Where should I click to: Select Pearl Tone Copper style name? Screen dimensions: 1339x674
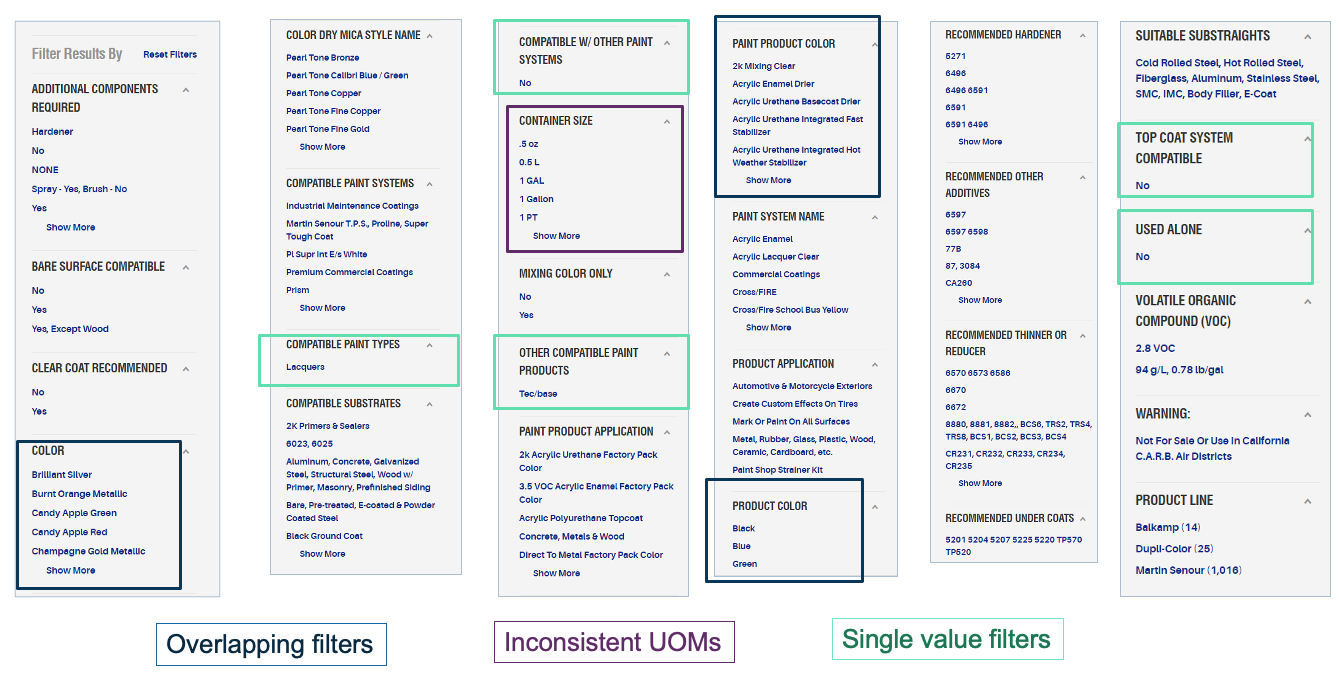(x=322, y=93)
